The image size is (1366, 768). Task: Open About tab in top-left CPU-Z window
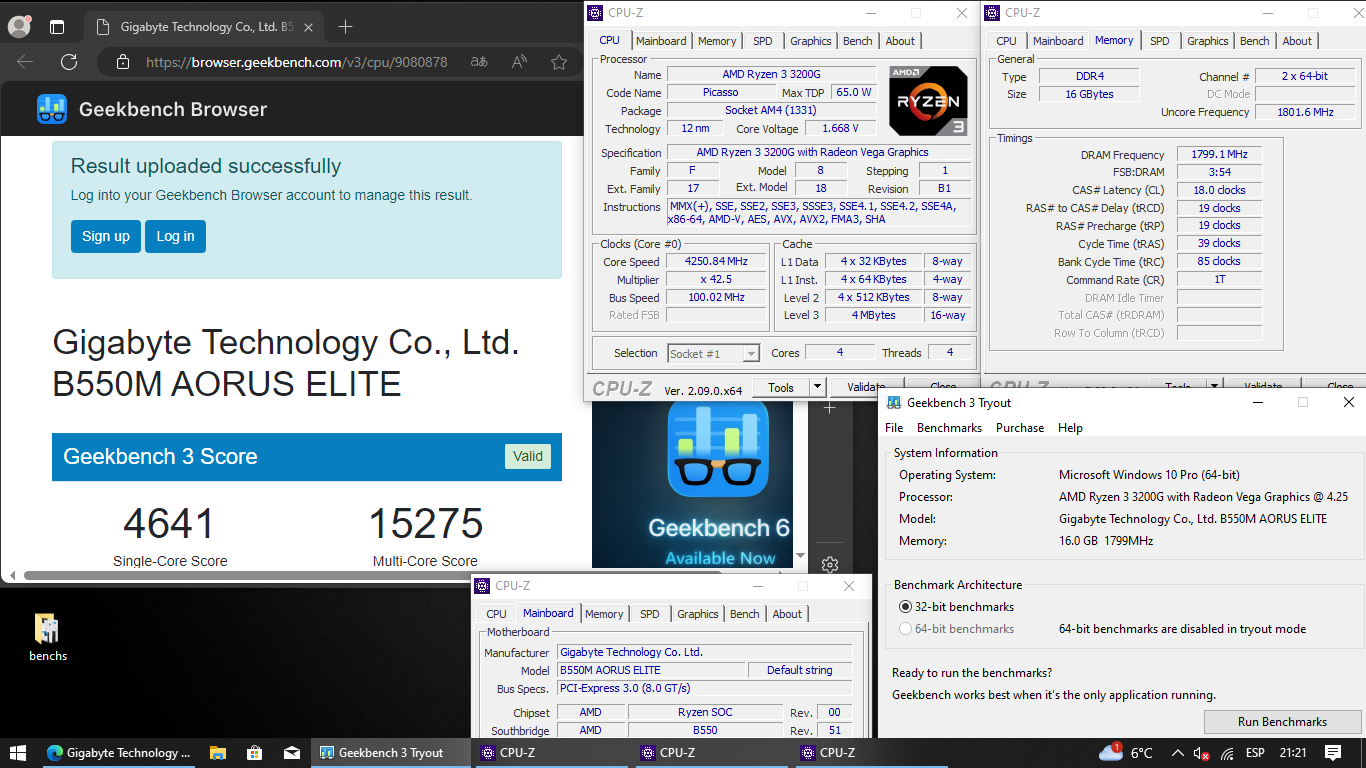900,41
